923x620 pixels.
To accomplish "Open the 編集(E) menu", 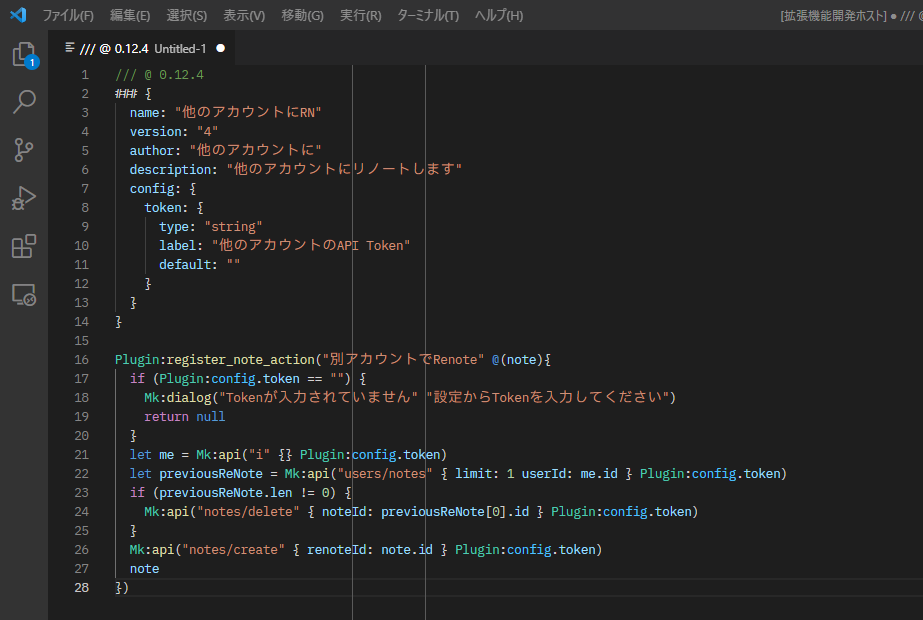I will coord(130,15).
